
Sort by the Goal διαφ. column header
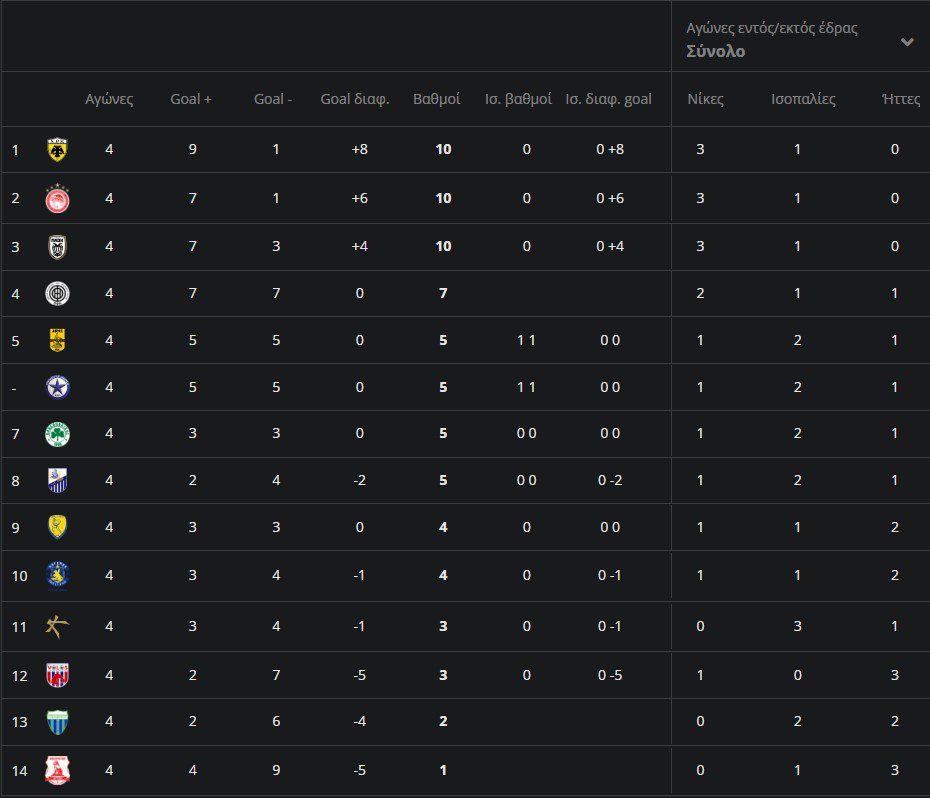(354, 99)
